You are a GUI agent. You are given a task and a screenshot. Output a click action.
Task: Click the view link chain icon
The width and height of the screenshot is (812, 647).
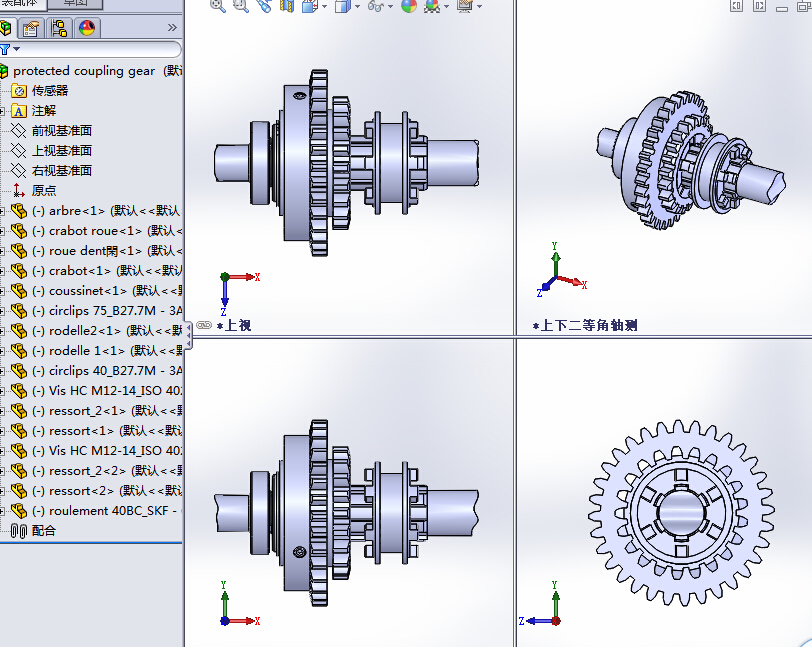(x=205, y=325)
